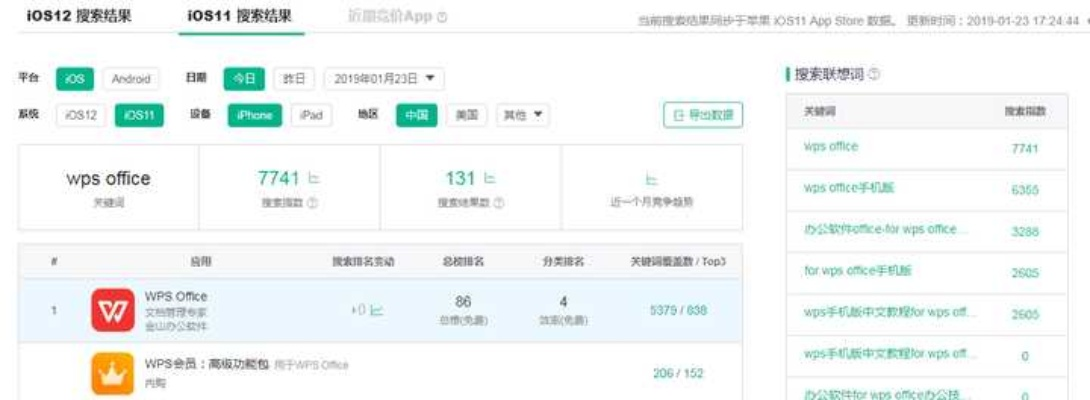Click trend icon in WPS Office ranking change
1090x400 pixels.
click(x=376, y=311)
